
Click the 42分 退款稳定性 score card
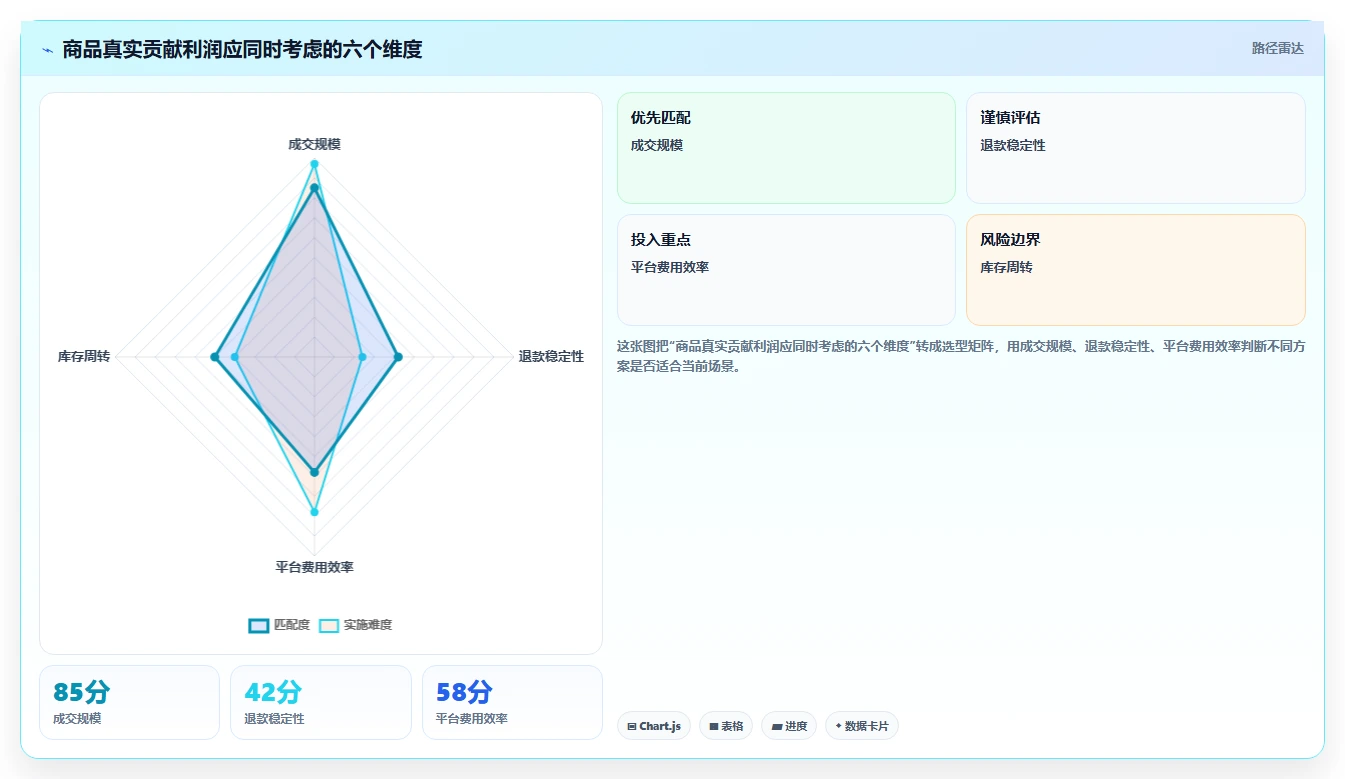point(321,702)
